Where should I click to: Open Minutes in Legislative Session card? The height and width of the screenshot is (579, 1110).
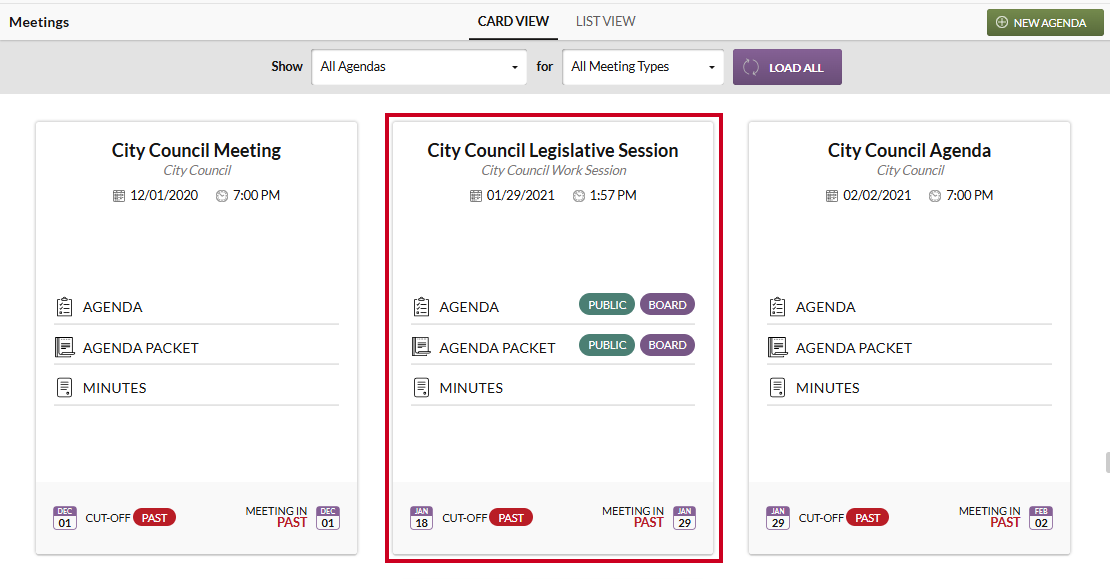pos(471,388)
